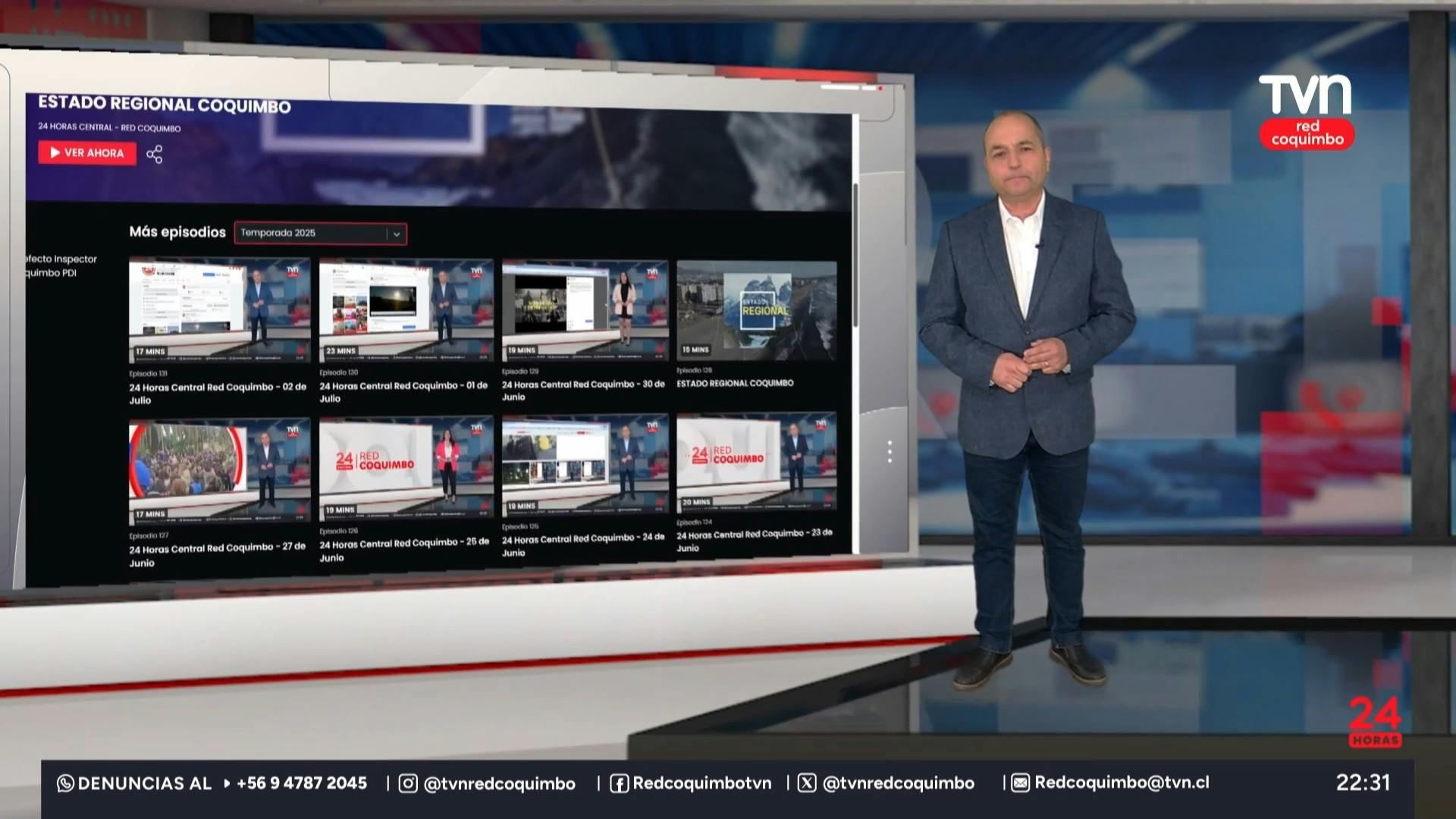Click the phone number "+56 9 4787 2045"

[x=302, y=783]
